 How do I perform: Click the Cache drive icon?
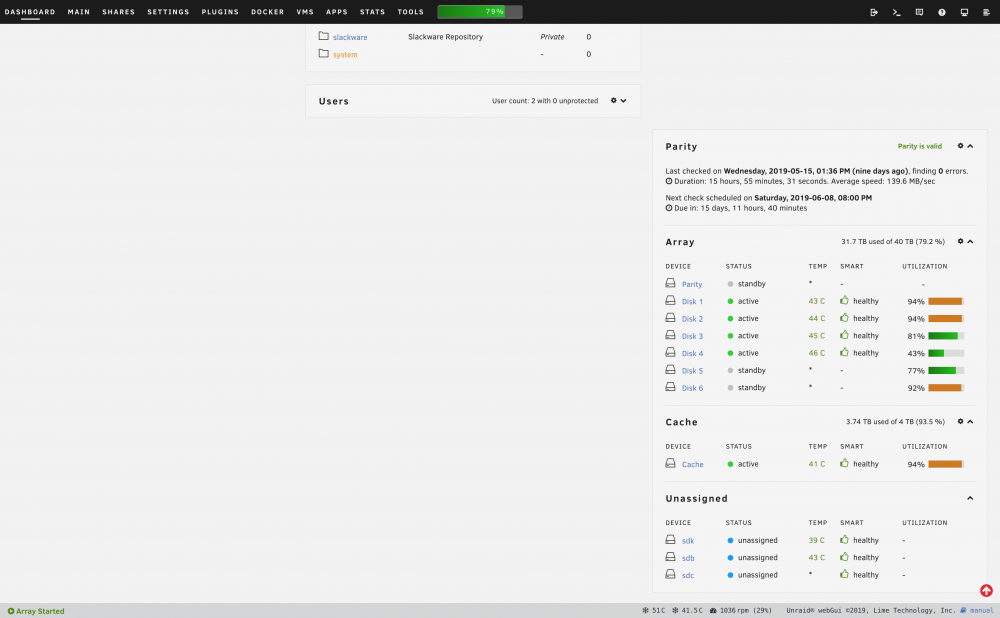(670, 463)
